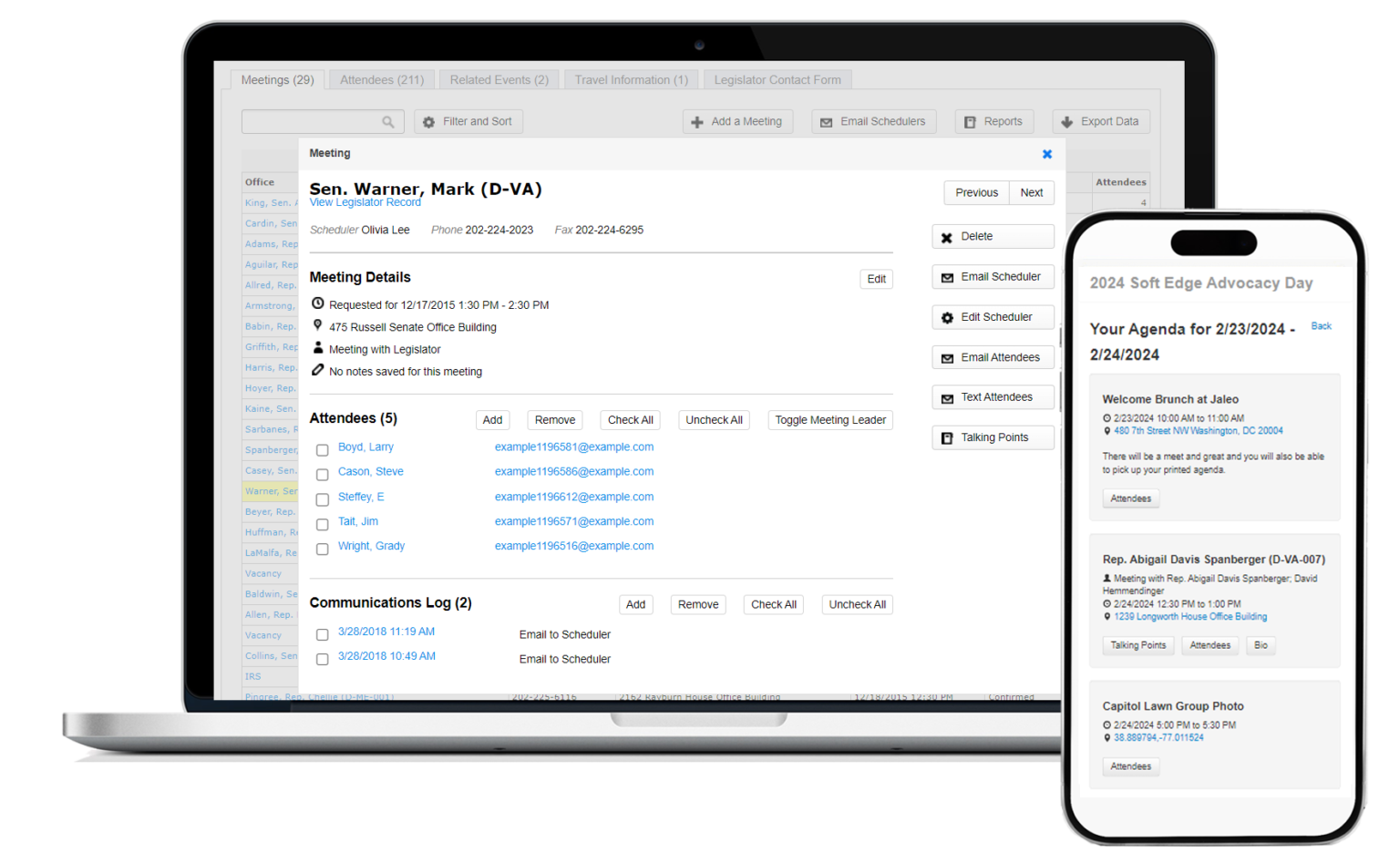Check the box for Tait, Jim
Viewport: 1400px width, 853px height.
323,524
